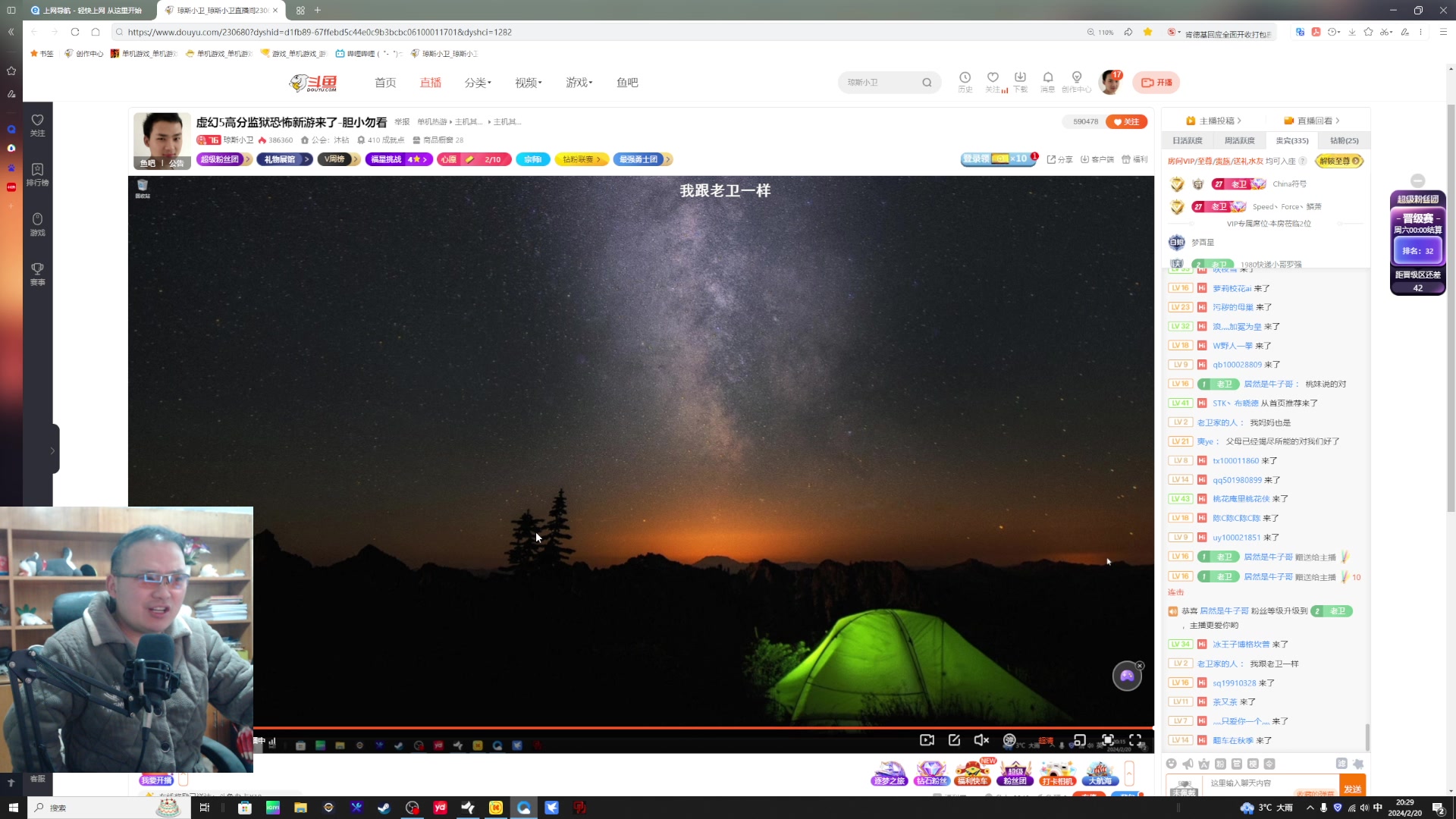Click the chat settings gear icon
This screenshot has width=1456, height=819.
tap(1358, 764)
